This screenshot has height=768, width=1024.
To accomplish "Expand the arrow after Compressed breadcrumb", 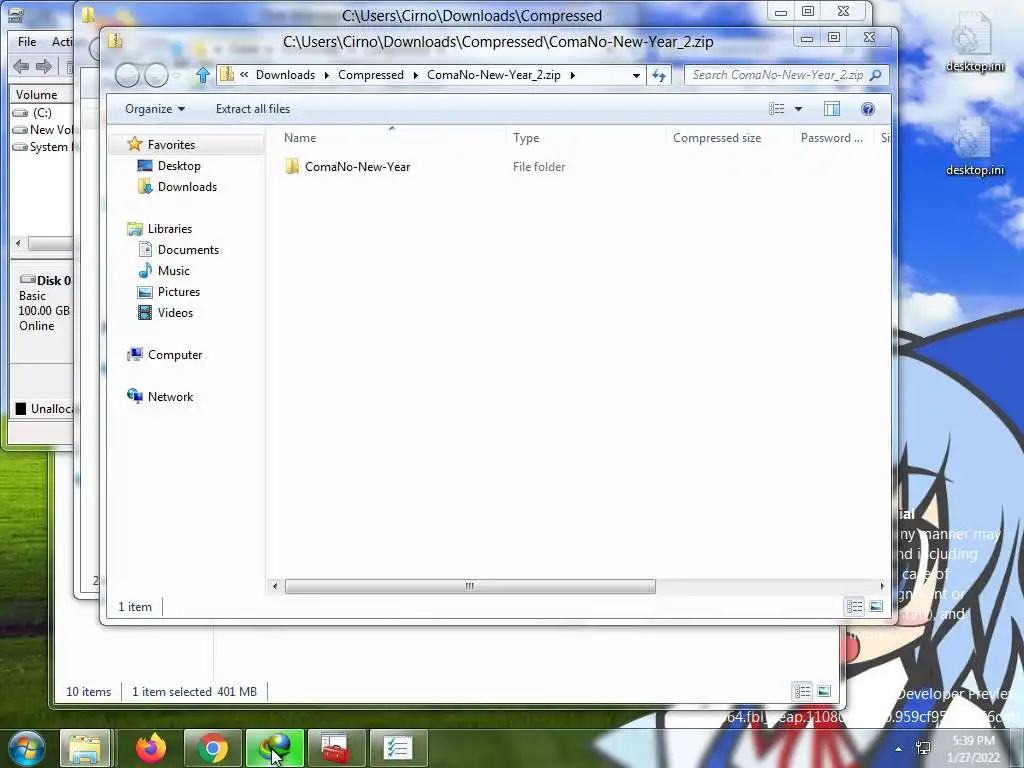I will 415,75.
